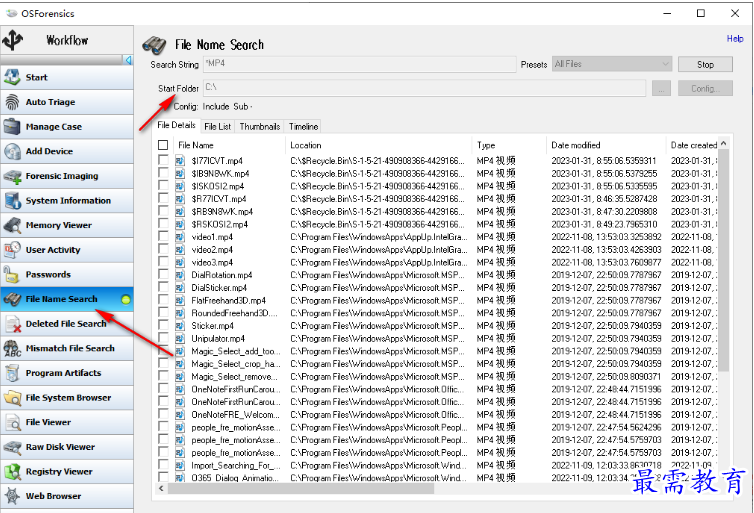
Task: Switch to the File Details tab
Action: [x=176, y=125]
